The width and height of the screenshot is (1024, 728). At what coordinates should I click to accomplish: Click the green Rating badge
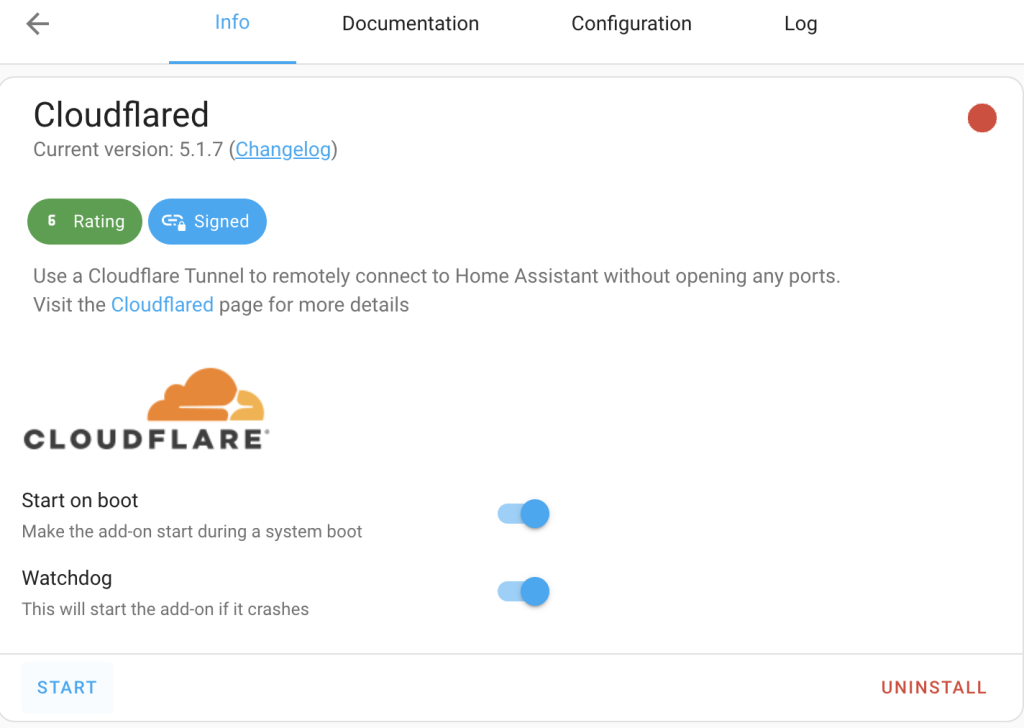pyautogui.click(x=85, y=221)
